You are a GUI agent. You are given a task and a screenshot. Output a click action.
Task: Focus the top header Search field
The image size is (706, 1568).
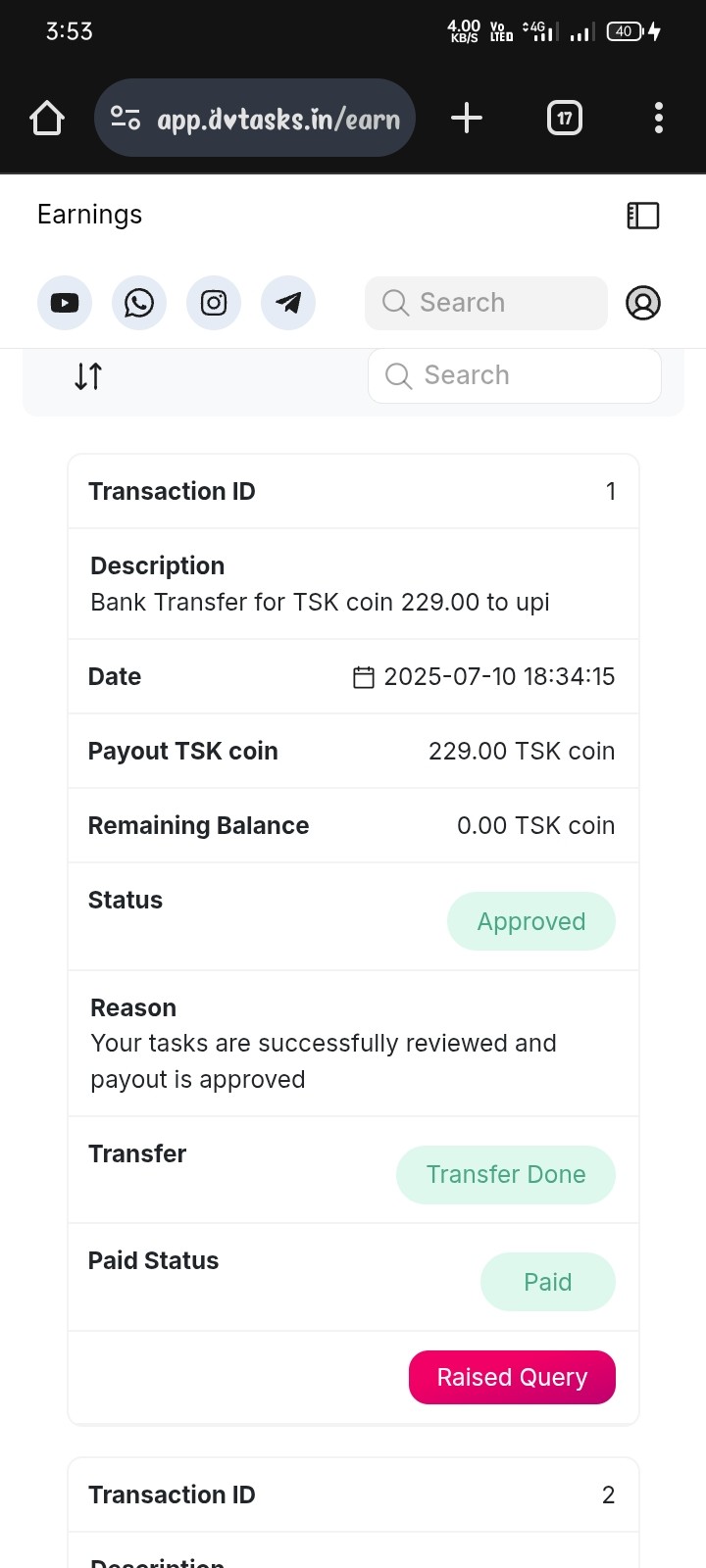[486, 303]
